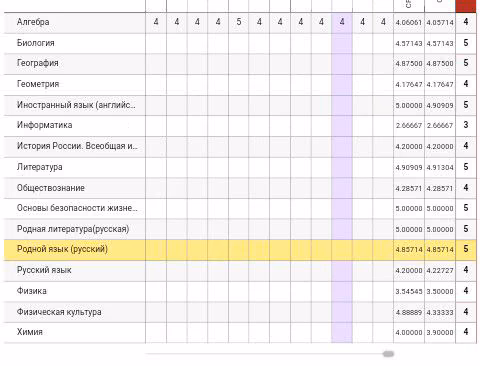
Task: Click highlighted Родной язык (русский) label
Action: click(62, 249)
